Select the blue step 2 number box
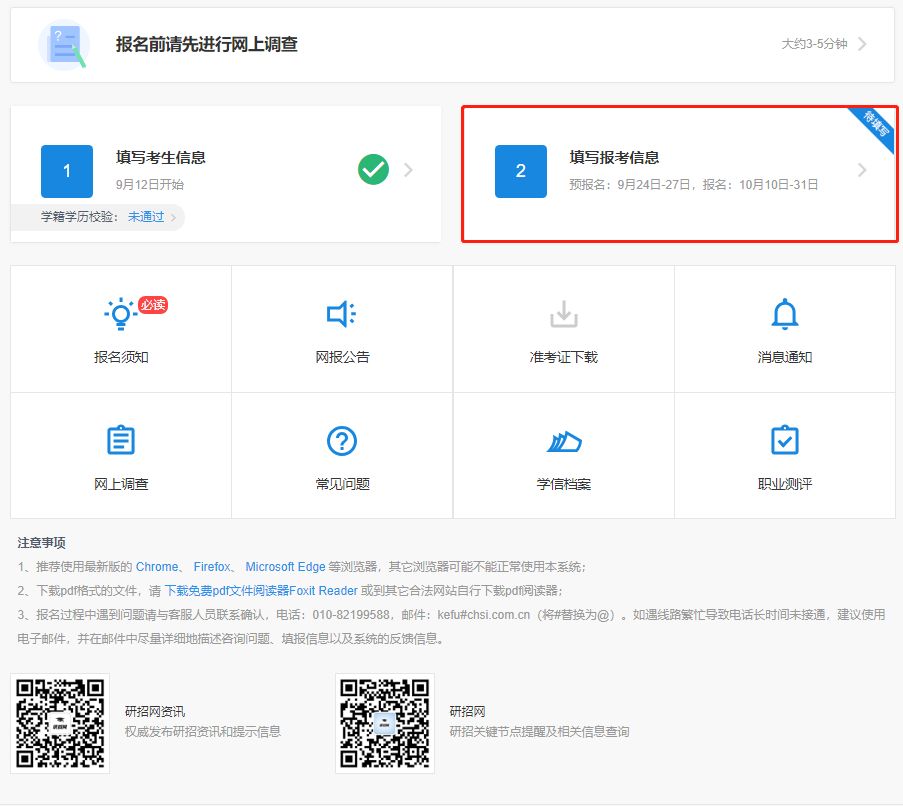 [x=521, y=171]
